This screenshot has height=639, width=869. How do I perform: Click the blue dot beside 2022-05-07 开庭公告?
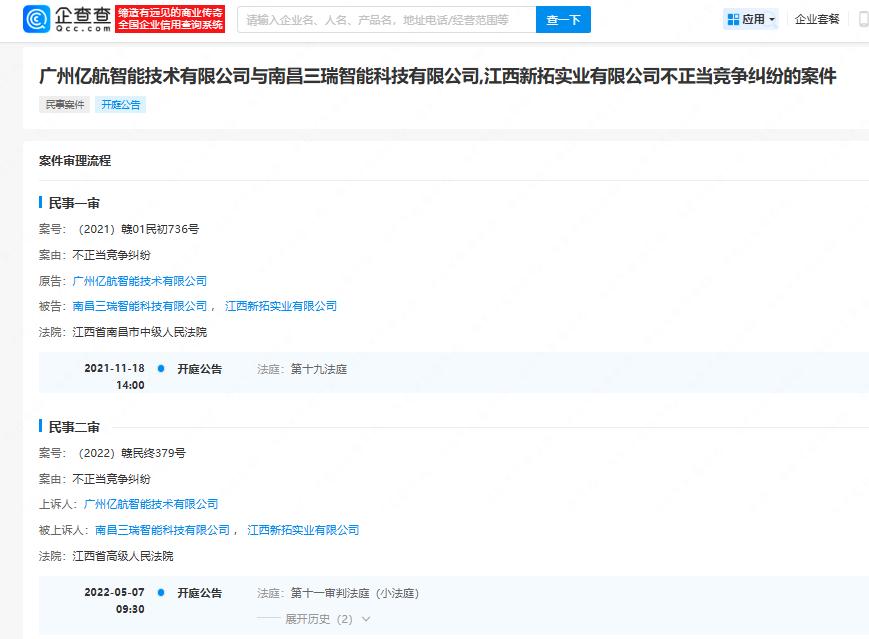point(161,593)
